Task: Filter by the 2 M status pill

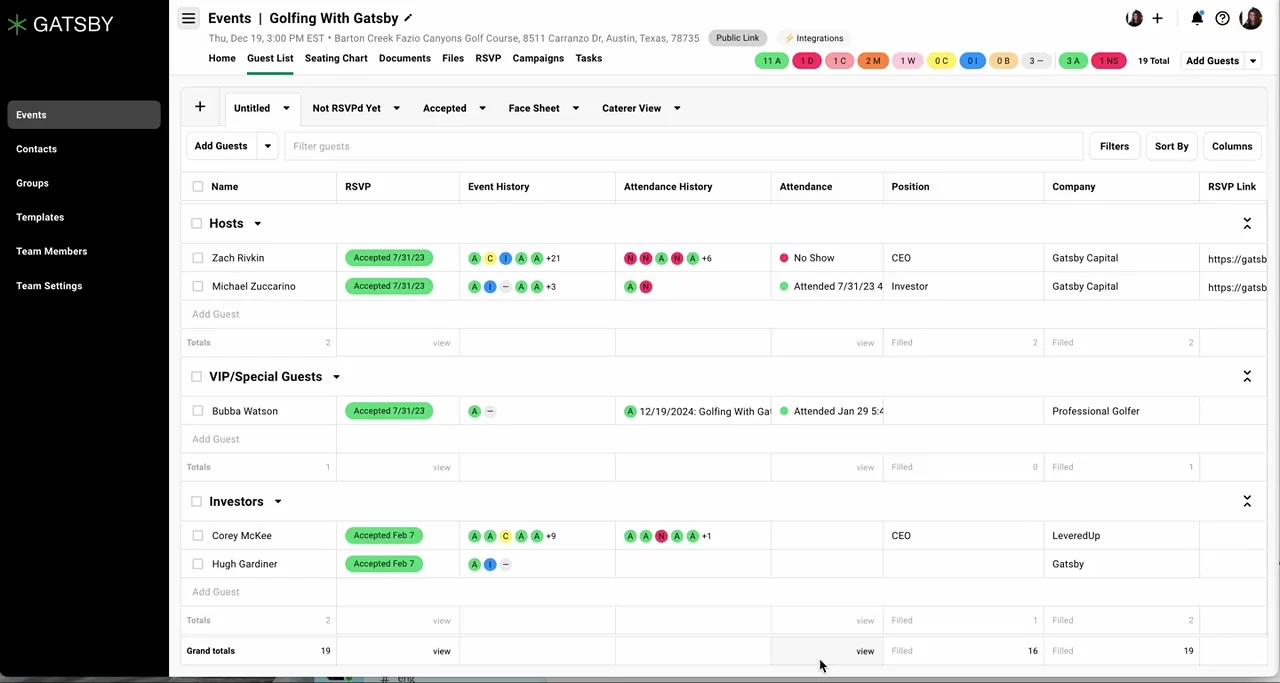Action: click(873, 61)
